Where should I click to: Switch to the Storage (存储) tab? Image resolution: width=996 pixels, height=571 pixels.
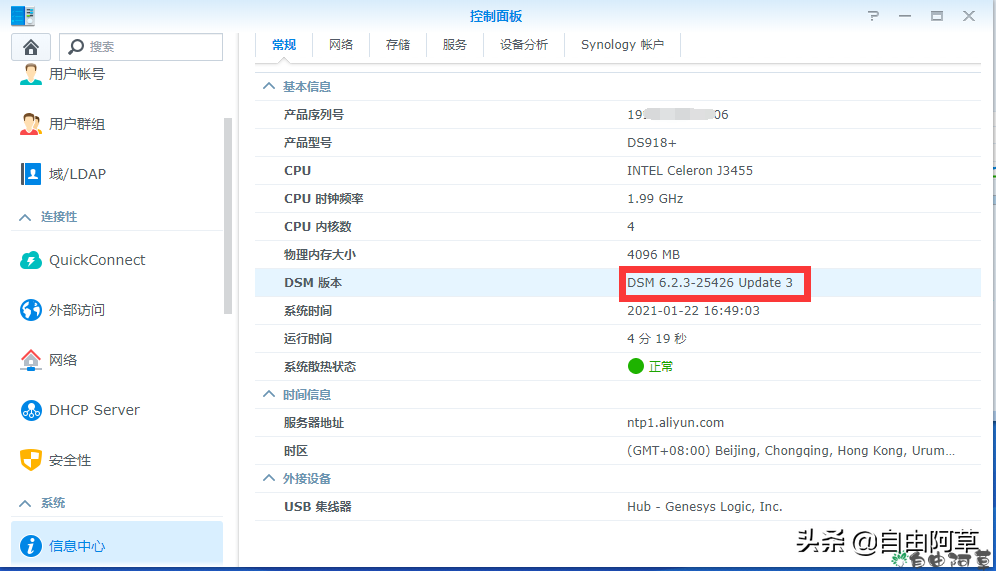pos(398,45)
